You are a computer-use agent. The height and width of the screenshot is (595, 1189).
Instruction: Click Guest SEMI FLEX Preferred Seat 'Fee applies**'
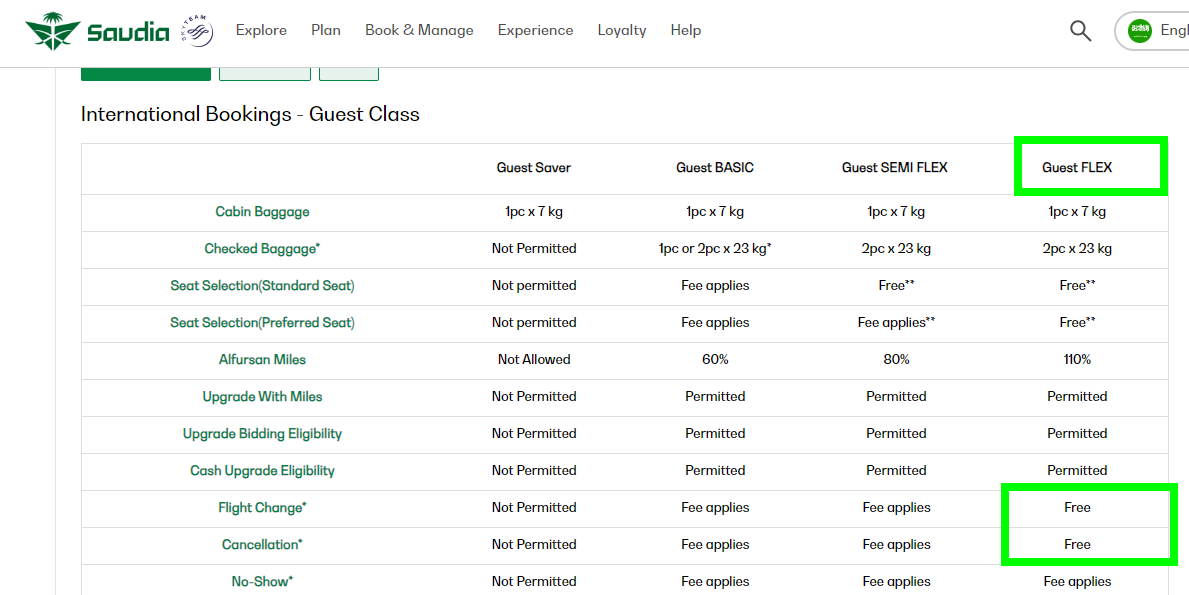point(896,323)
